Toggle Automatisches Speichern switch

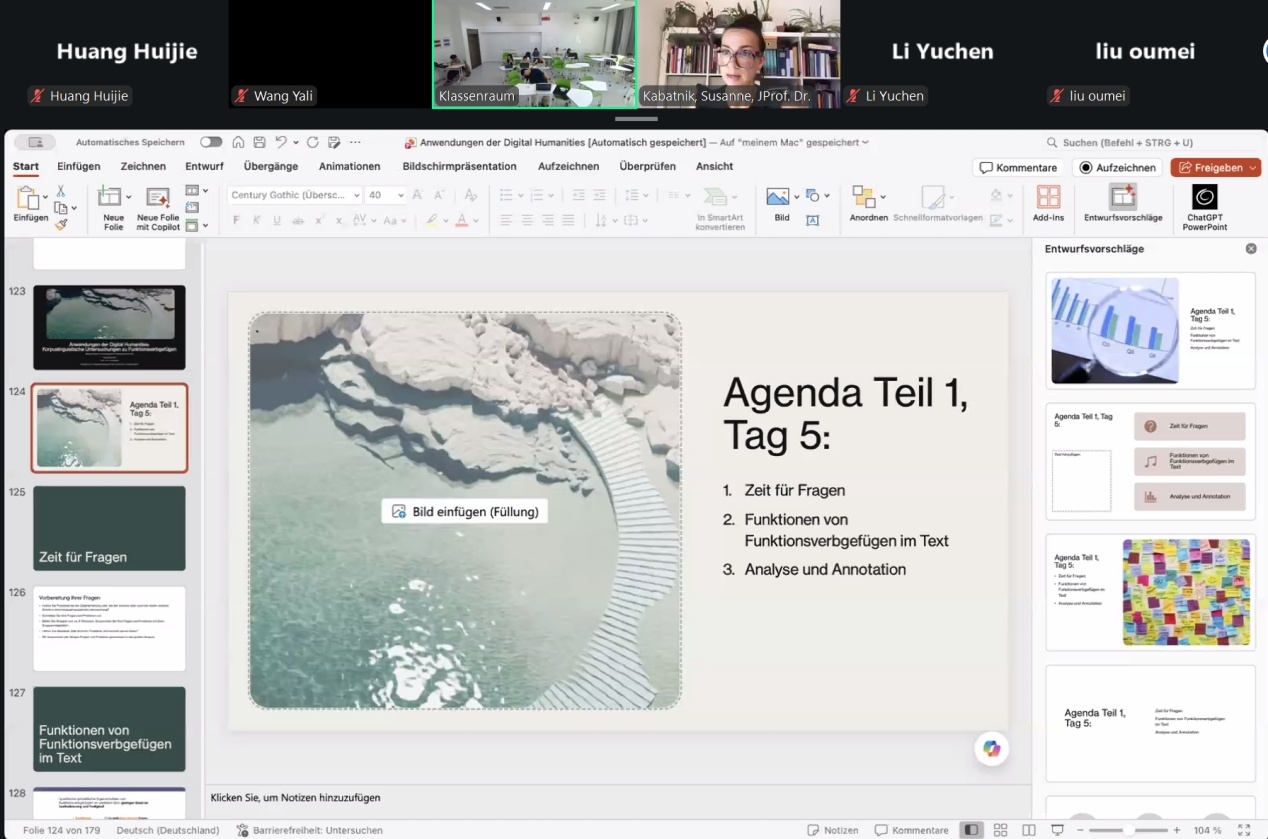(211, 142)
